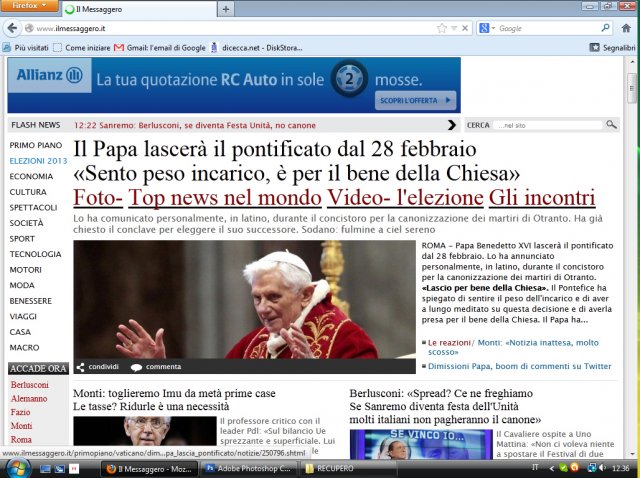This screenshot has width=640, height=478.
Task: Open Dimissioni Papa boom di commenti Twitter
Action: pyautogui.click(x=520, y=366)
